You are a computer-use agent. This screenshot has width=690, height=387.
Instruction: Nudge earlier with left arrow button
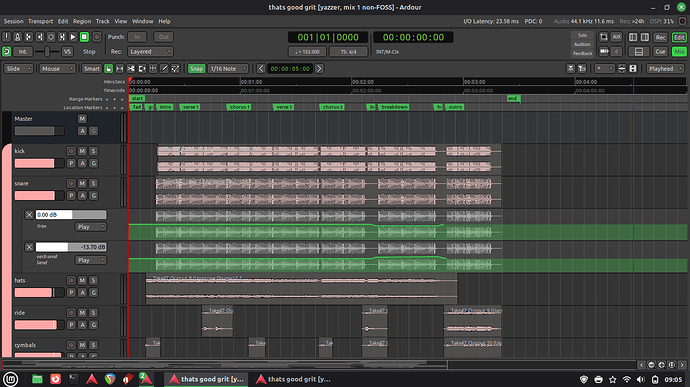point(261,69)
